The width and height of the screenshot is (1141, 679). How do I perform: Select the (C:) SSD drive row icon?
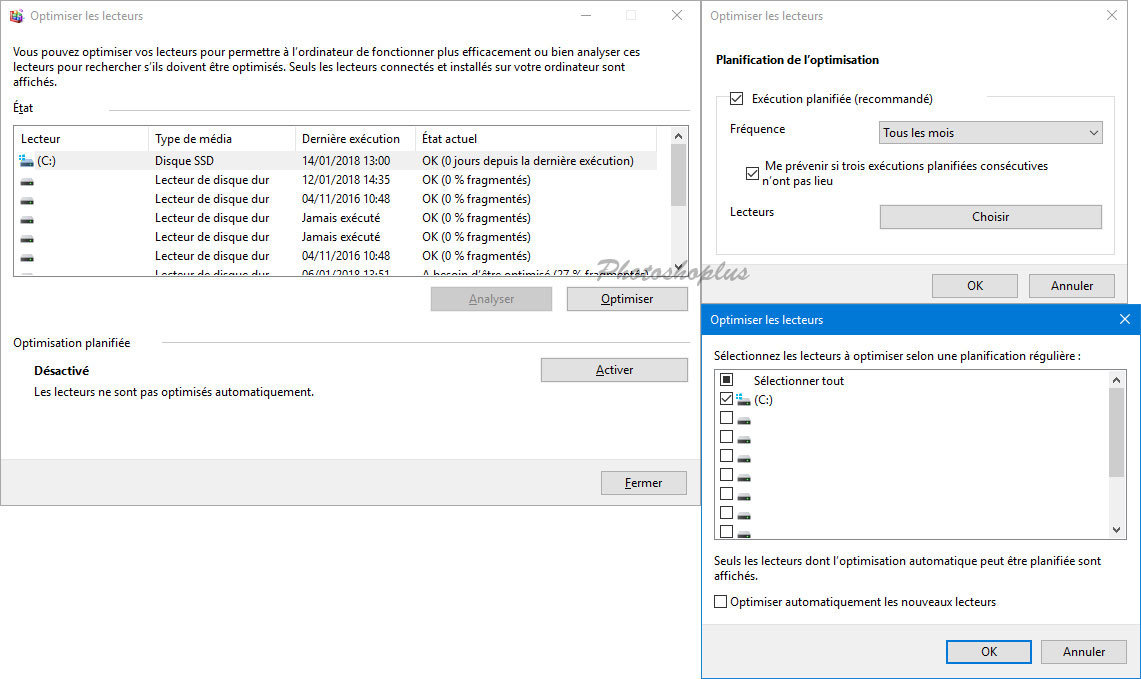(27, 161)
